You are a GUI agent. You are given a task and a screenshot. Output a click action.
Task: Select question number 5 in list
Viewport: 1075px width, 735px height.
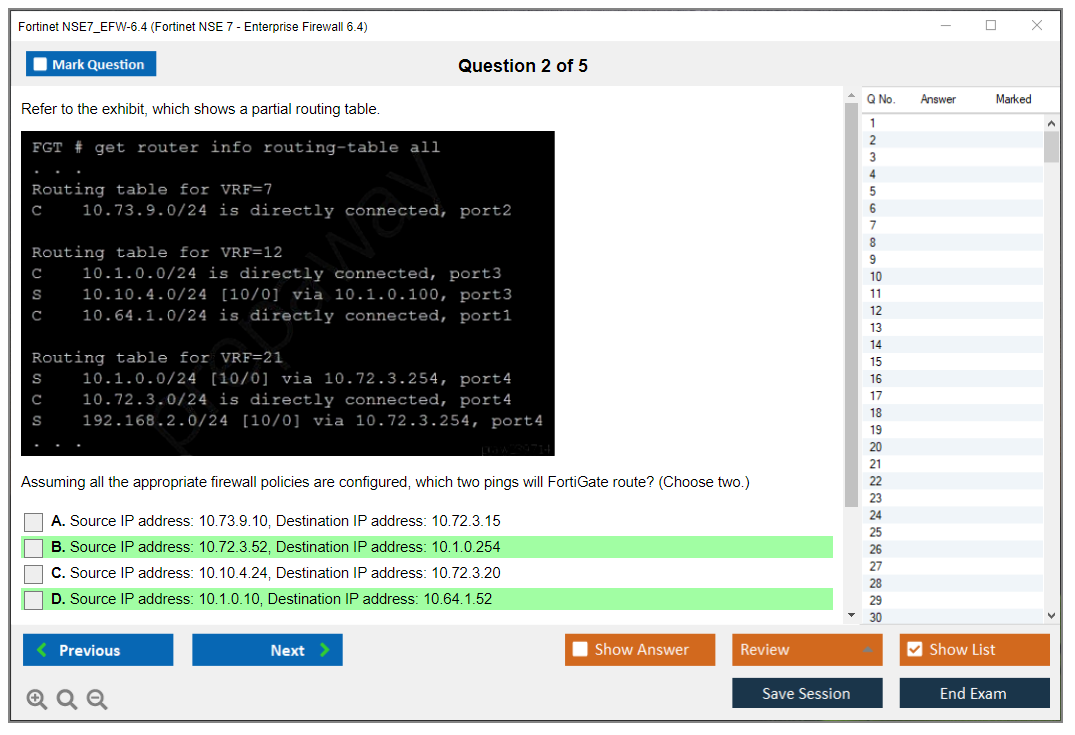point(873,191)
